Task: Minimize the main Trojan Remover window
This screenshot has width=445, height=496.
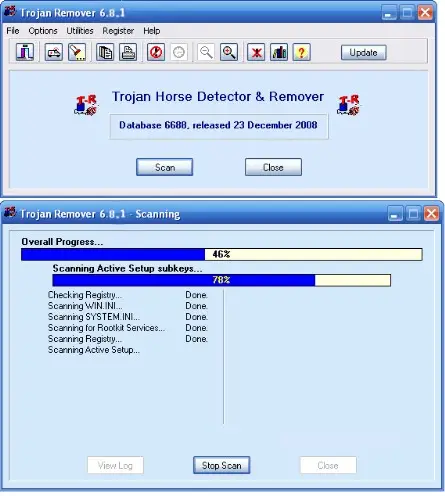Action: point(389,13)
